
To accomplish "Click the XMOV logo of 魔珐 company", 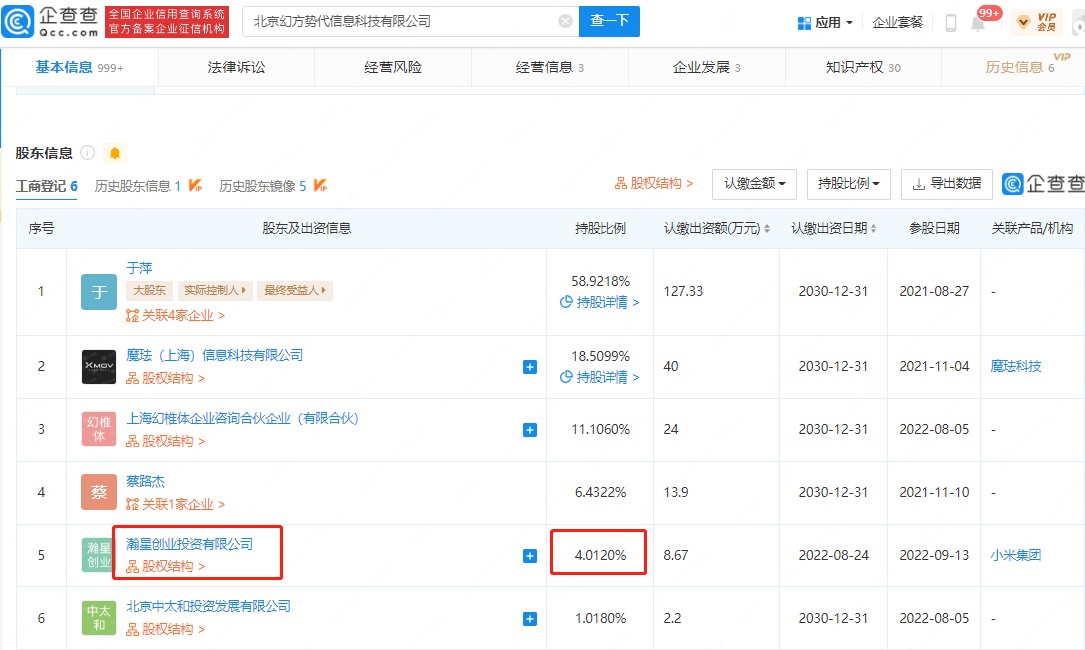I will click(x=99, y=366).
